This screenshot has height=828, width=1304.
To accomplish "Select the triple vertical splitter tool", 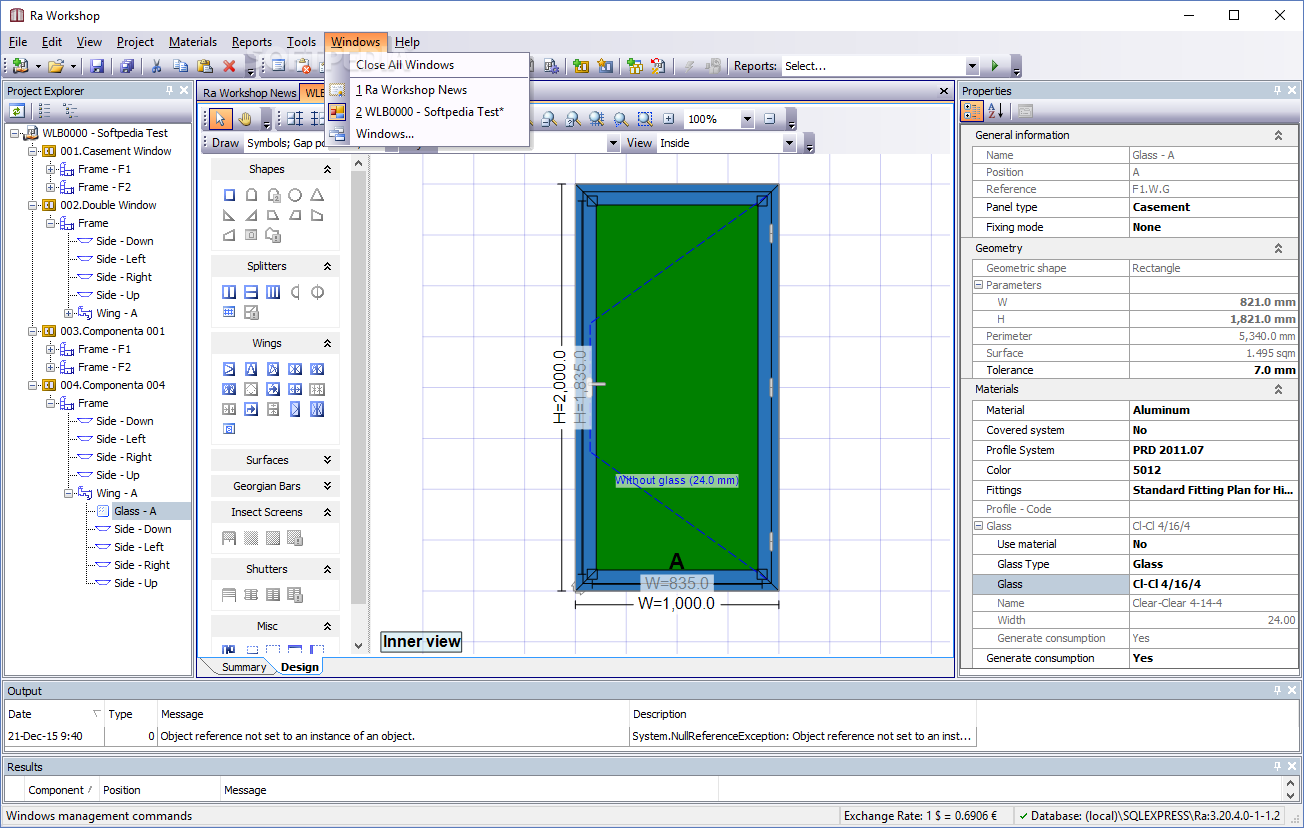I will [273, 293].
